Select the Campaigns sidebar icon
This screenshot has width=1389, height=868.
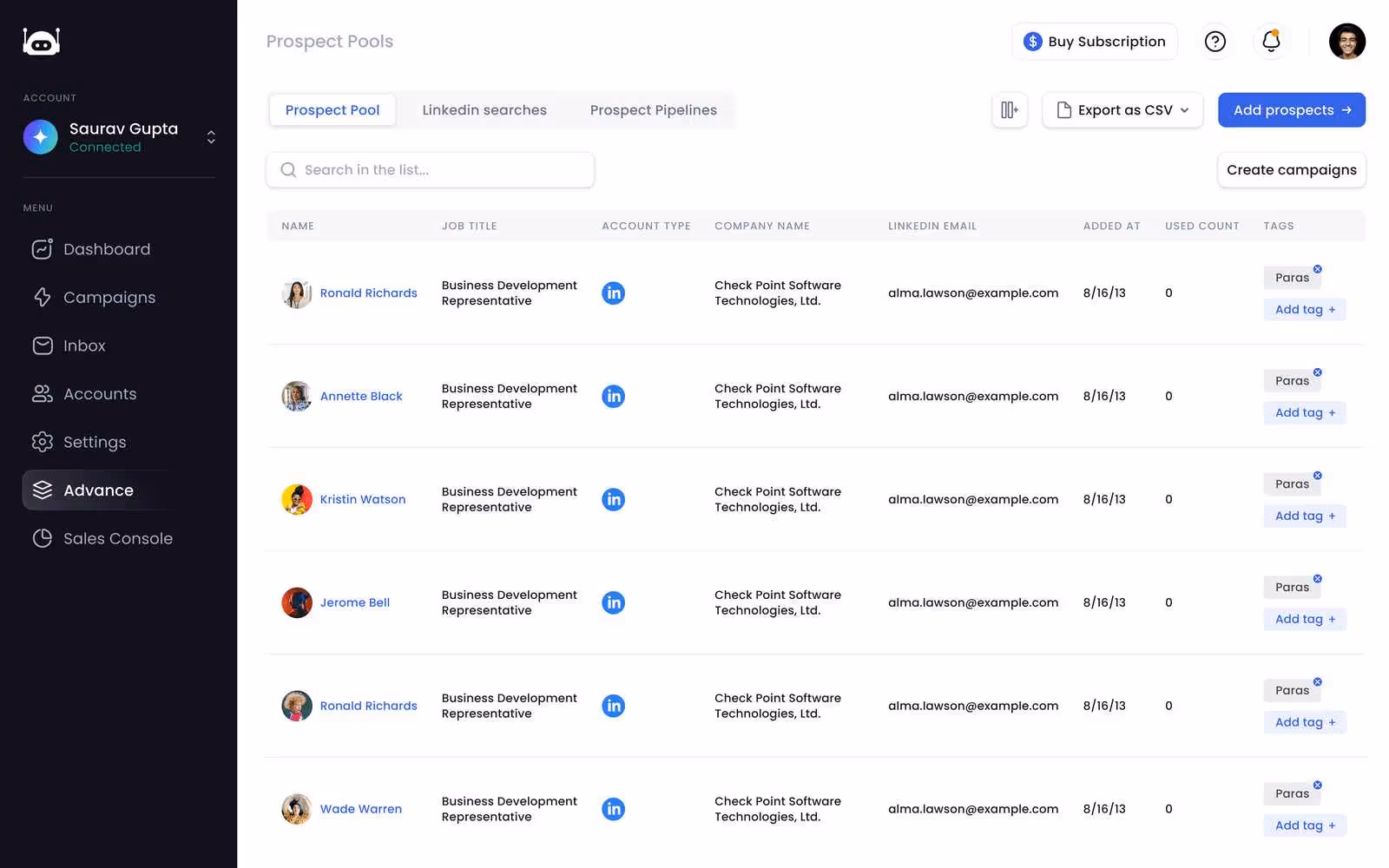pos(43,297)
